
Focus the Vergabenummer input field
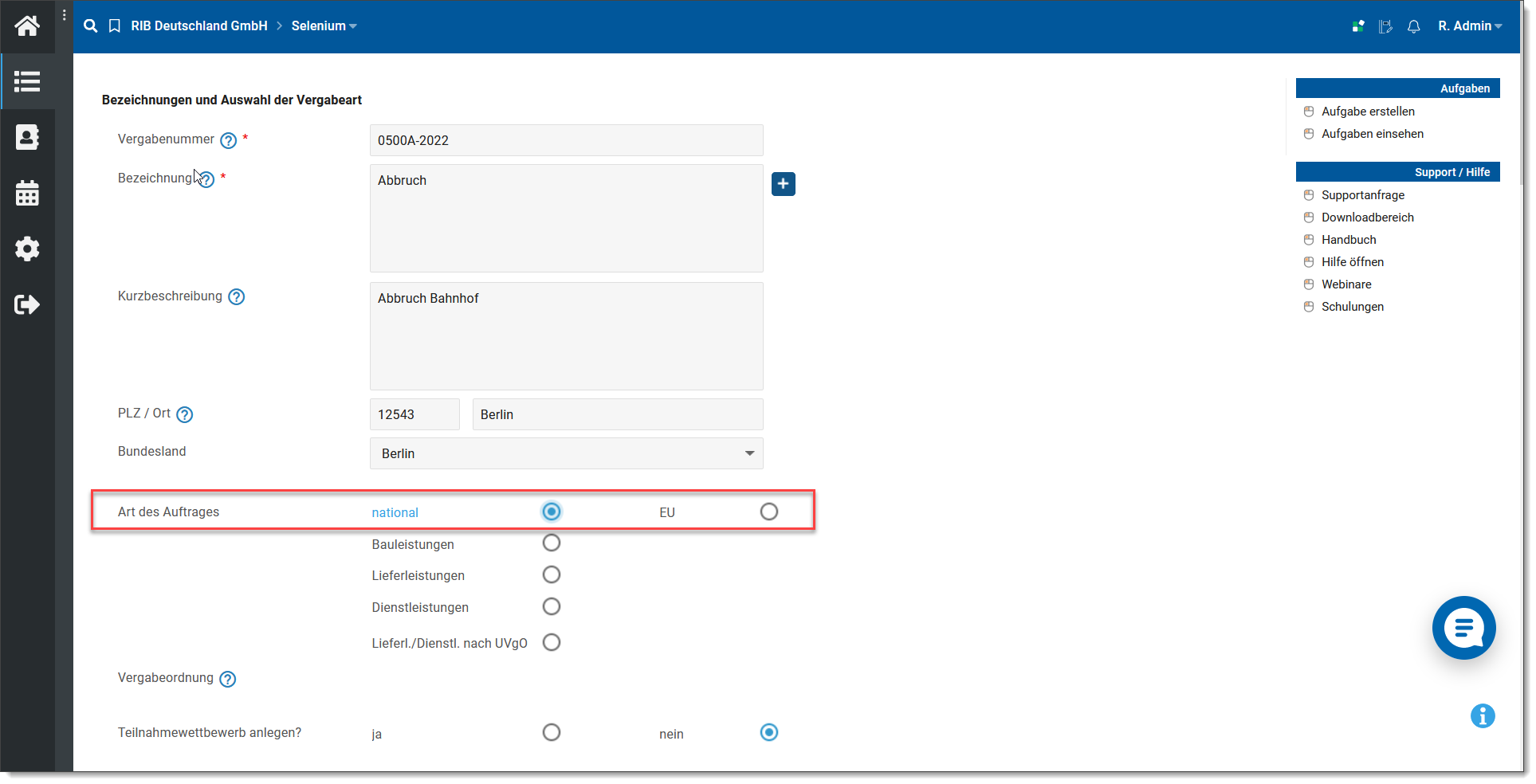click(567, 140)
